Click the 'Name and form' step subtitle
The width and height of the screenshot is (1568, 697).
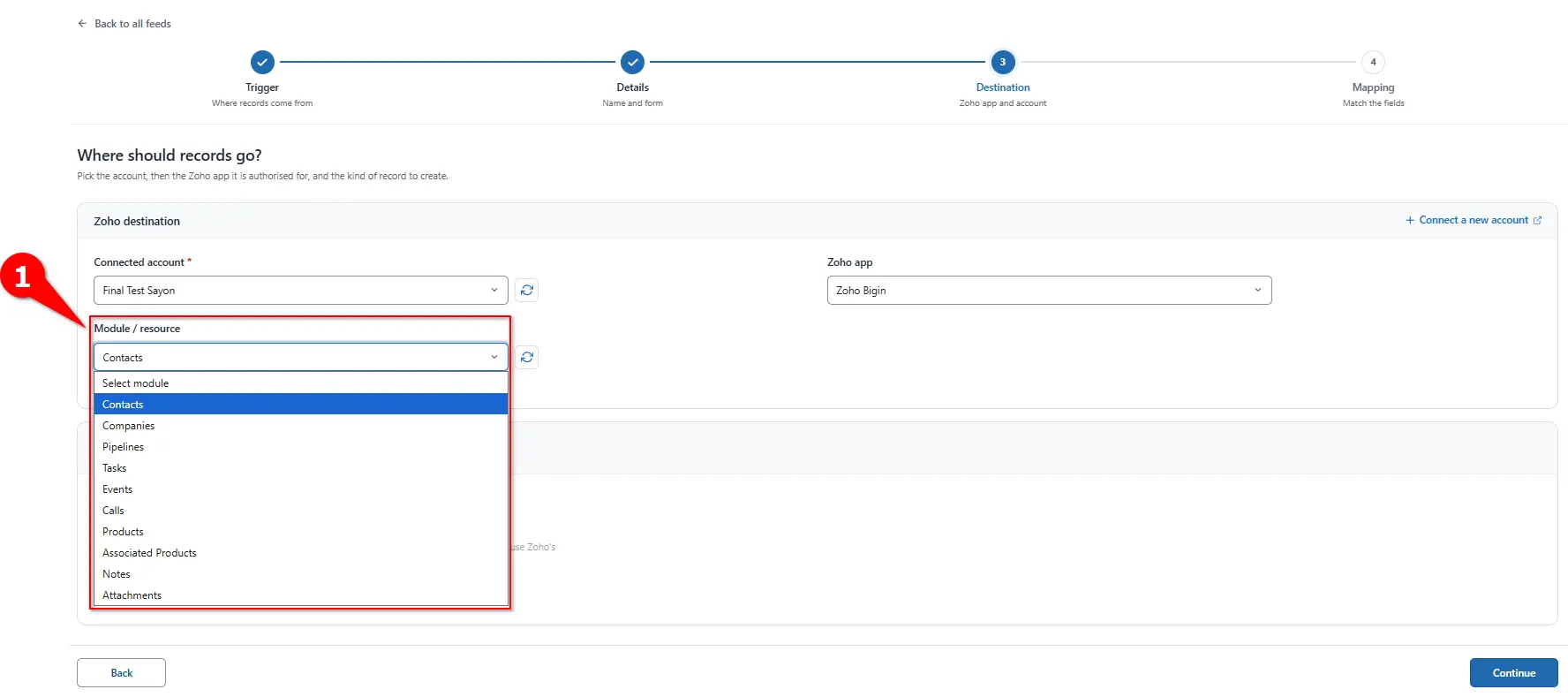coord(632,103)
